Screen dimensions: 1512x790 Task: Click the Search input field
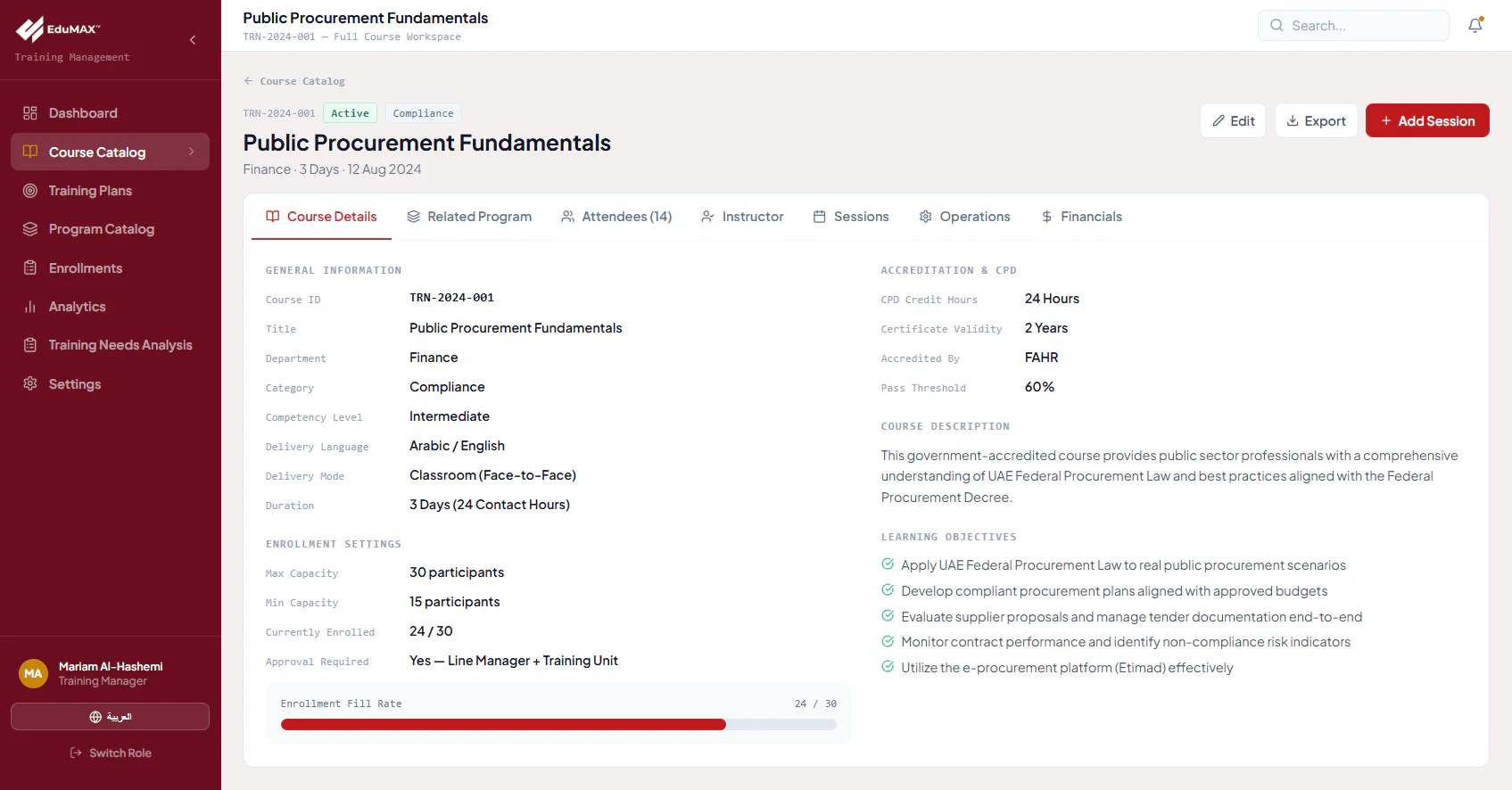tap(1353, 26)
